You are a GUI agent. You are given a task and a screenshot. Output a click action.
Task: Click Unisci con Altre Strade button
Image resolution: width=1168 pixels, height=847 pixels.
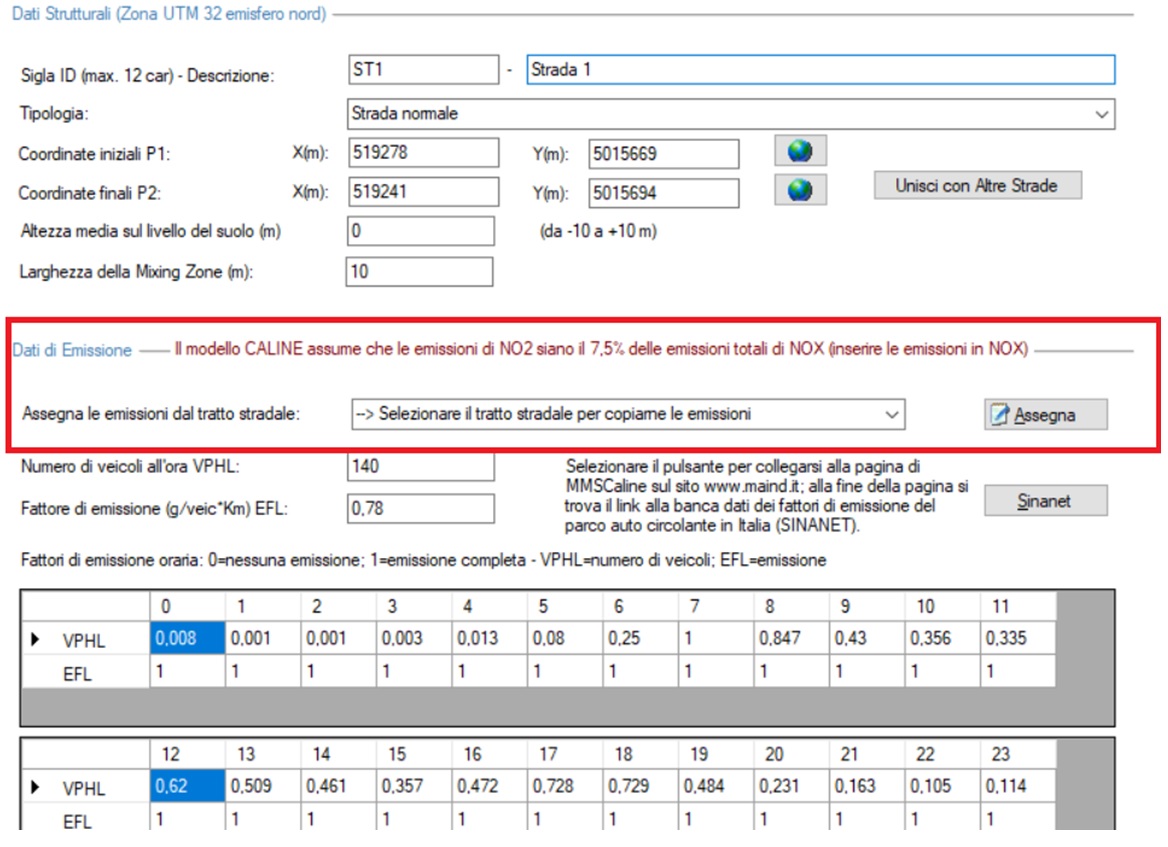click(x=977, y=186)
